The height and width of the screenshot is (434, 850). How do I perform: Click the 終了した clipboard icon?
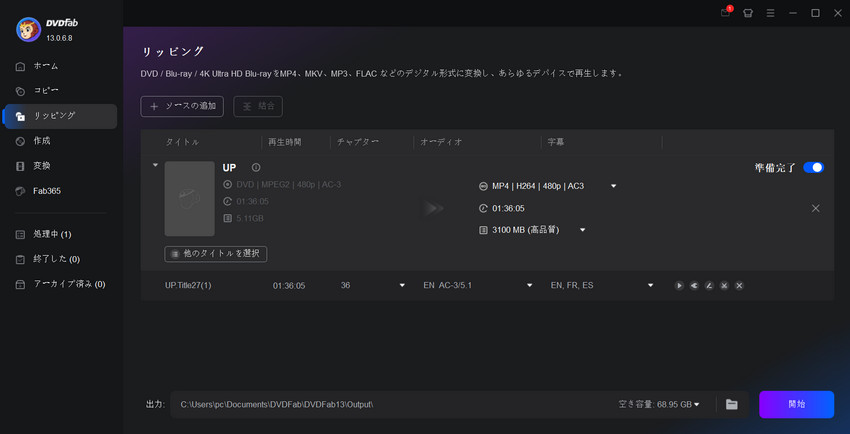point(21,260)
